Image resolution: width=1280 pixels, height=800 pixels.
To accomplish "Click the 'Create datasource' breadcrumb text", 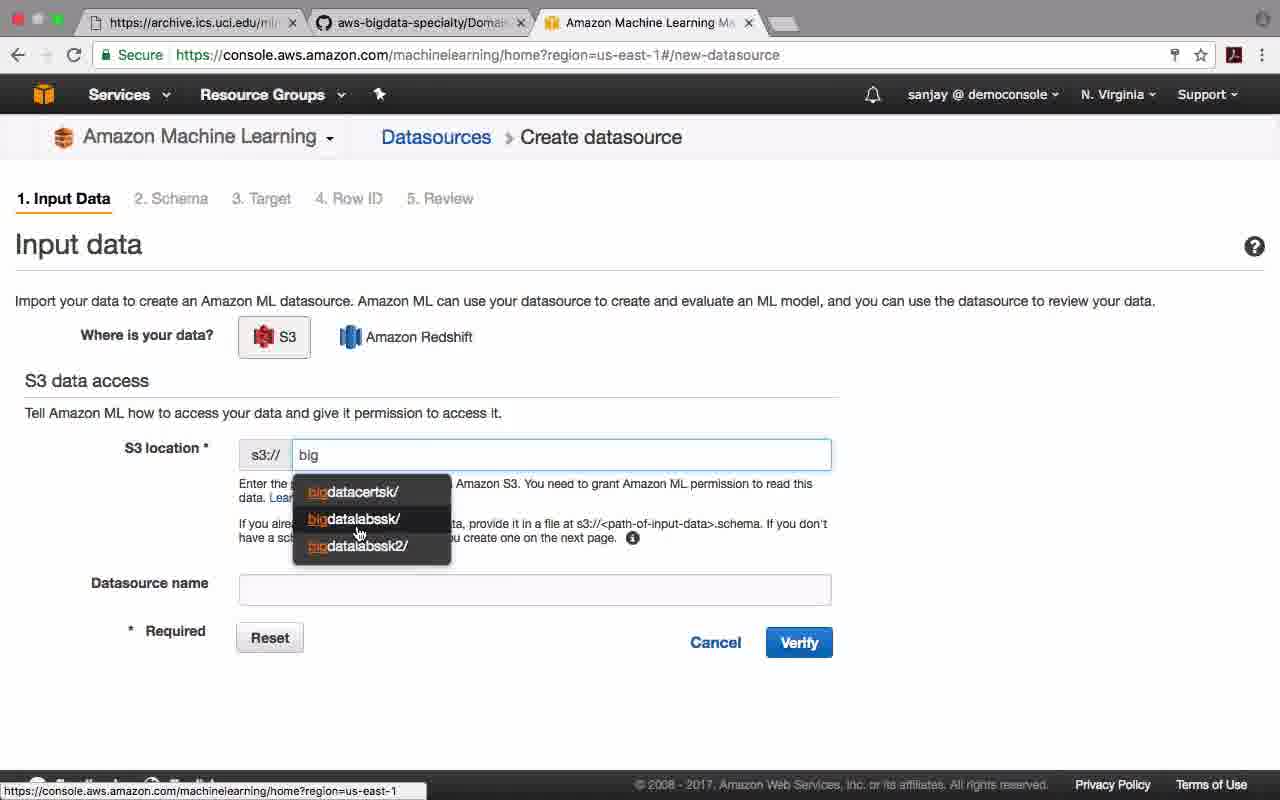I will pyautogui.click(x=601, y=137).
